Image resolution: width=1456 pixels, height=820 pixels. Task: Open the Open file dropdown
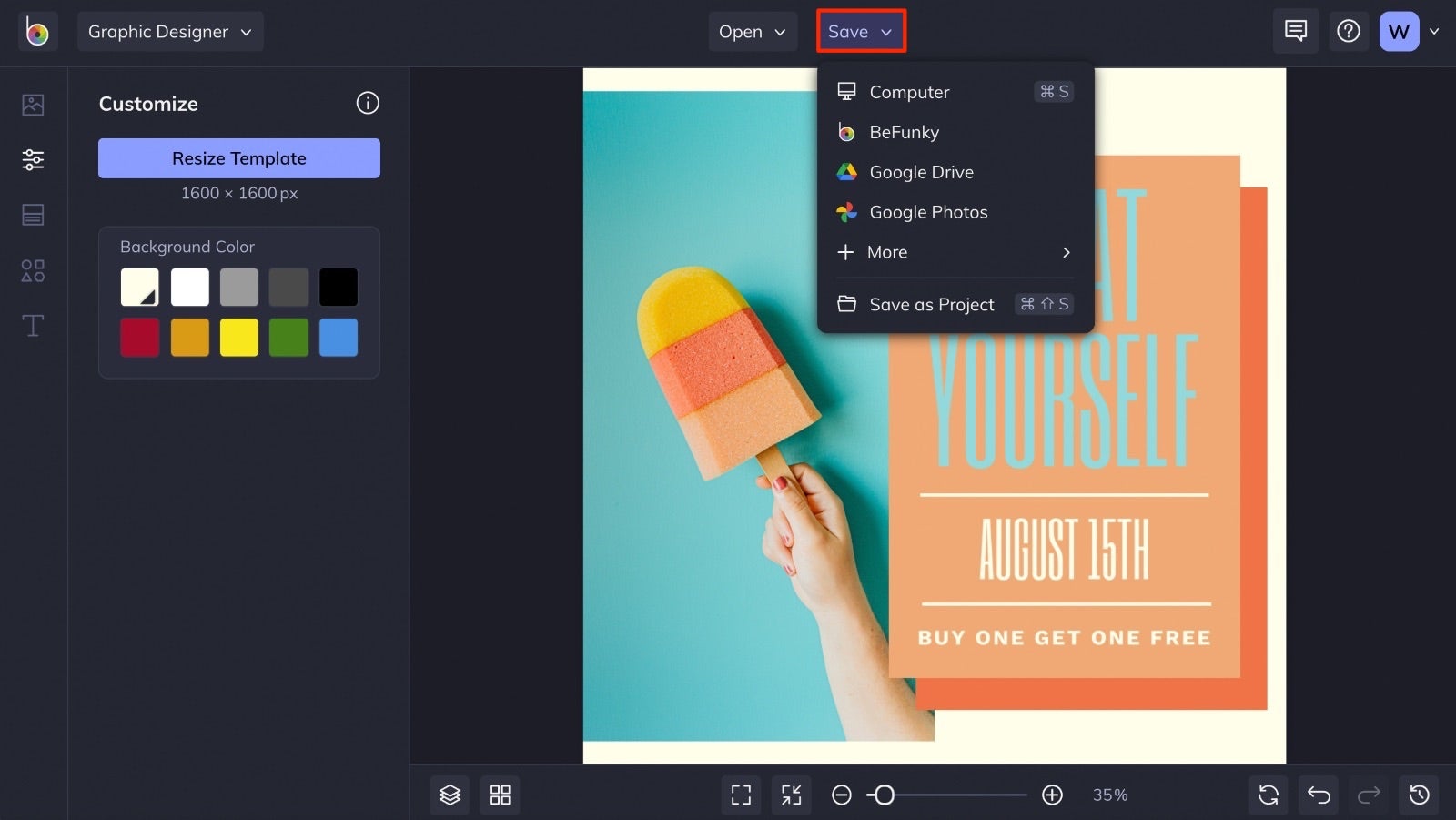752,31
